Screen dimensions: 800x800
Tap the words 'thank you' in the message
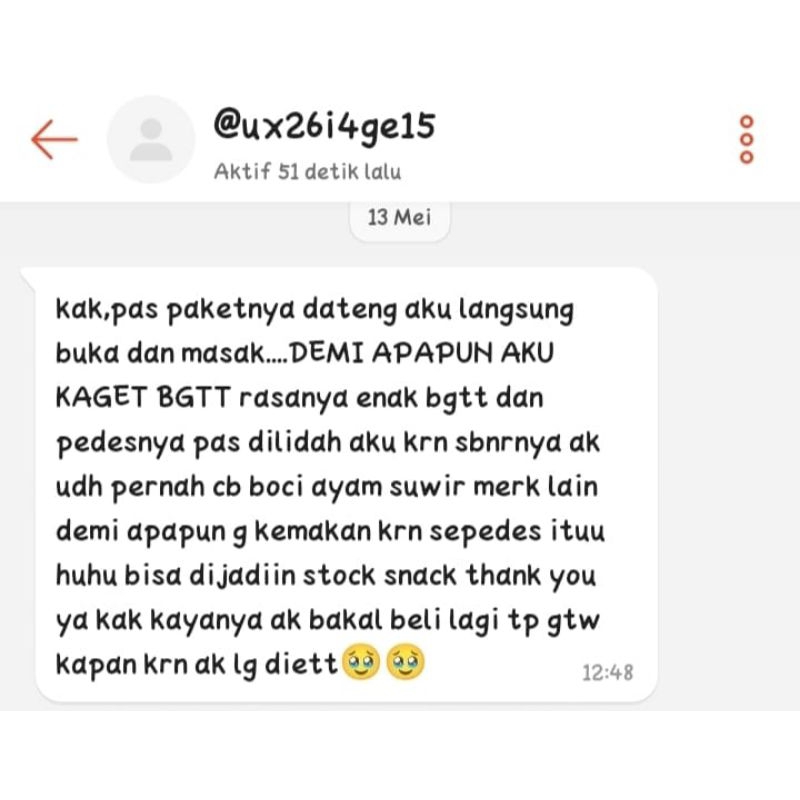(x=531, y=576)
